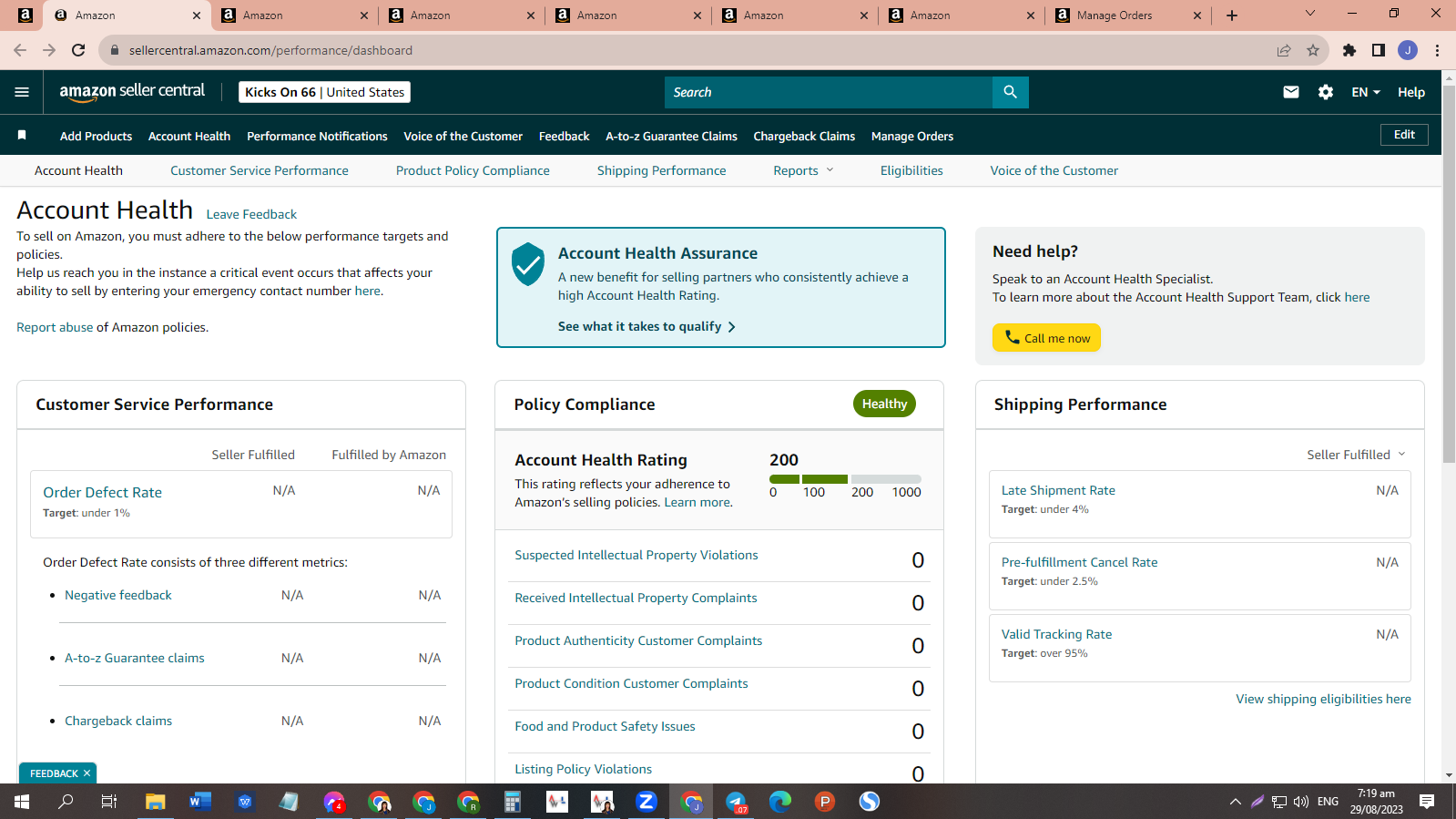The width and height of the screenshot is (1456, 819).
Task: Open Calculator from the taskbar
Action: (513, 802)
